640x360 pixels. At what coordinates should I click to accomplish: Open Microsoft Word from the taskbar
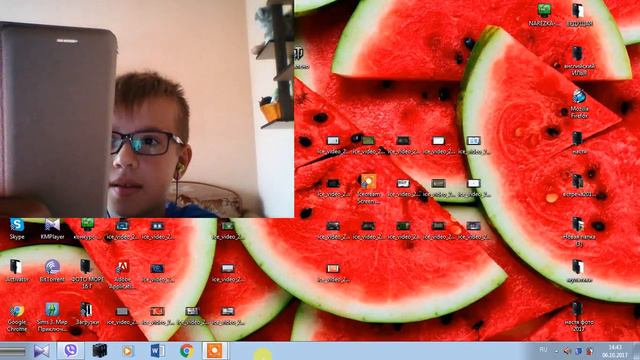click(x=157, y=351)
